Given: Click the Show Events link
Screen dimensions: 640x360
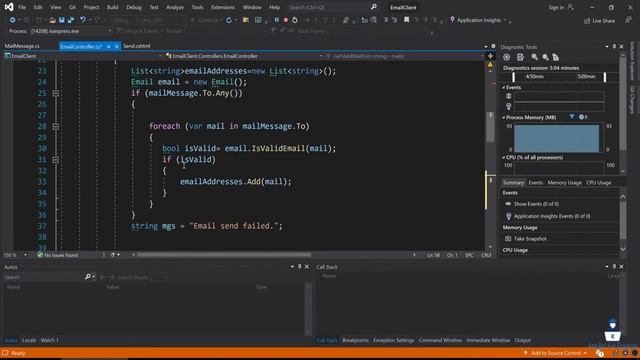Looking at the screenshot, I should pos(536,204).
